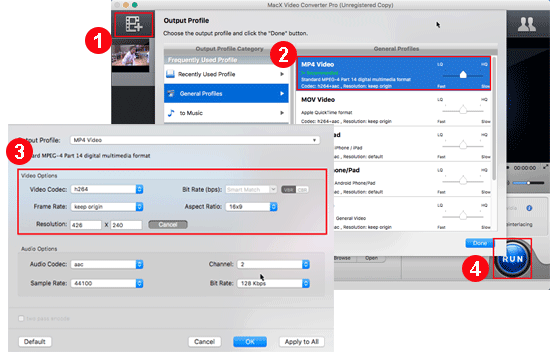
Task: Open the video Bit Rate (bps) dropdown
Action: 251,189
